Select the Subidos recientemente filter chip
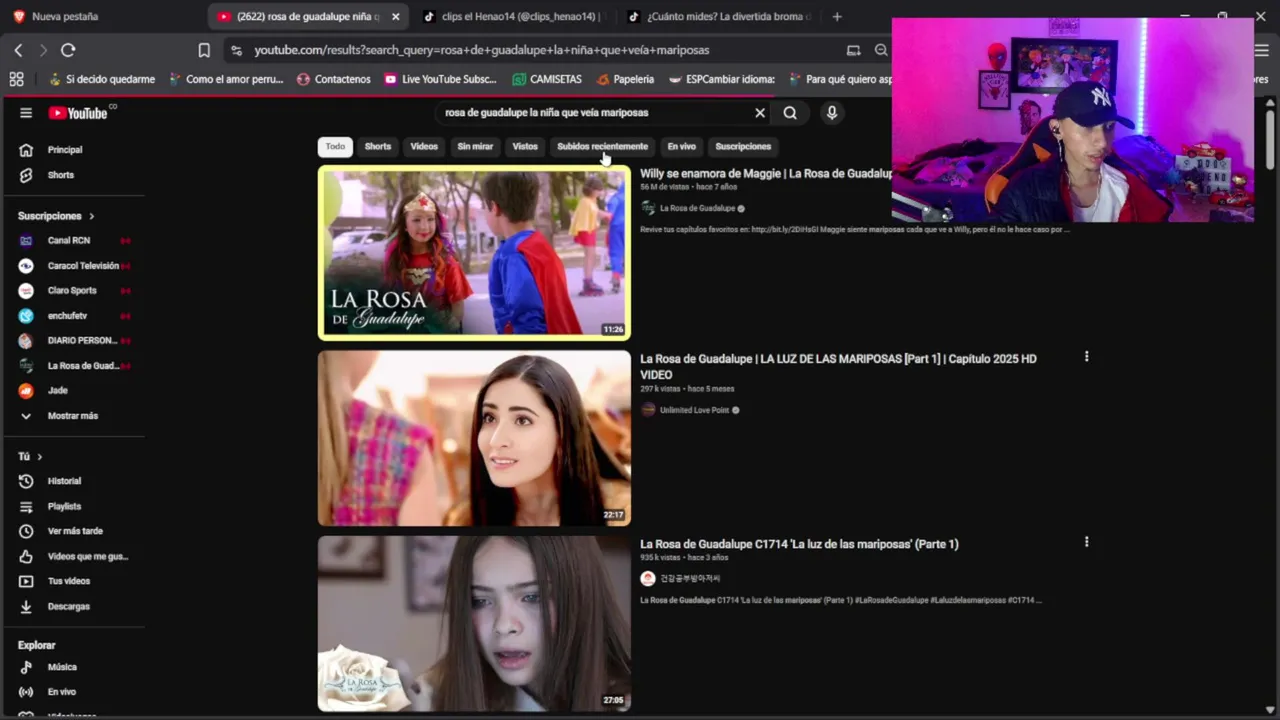The height and width of the screenshot is (720, 1280). (x=602, y=146)
